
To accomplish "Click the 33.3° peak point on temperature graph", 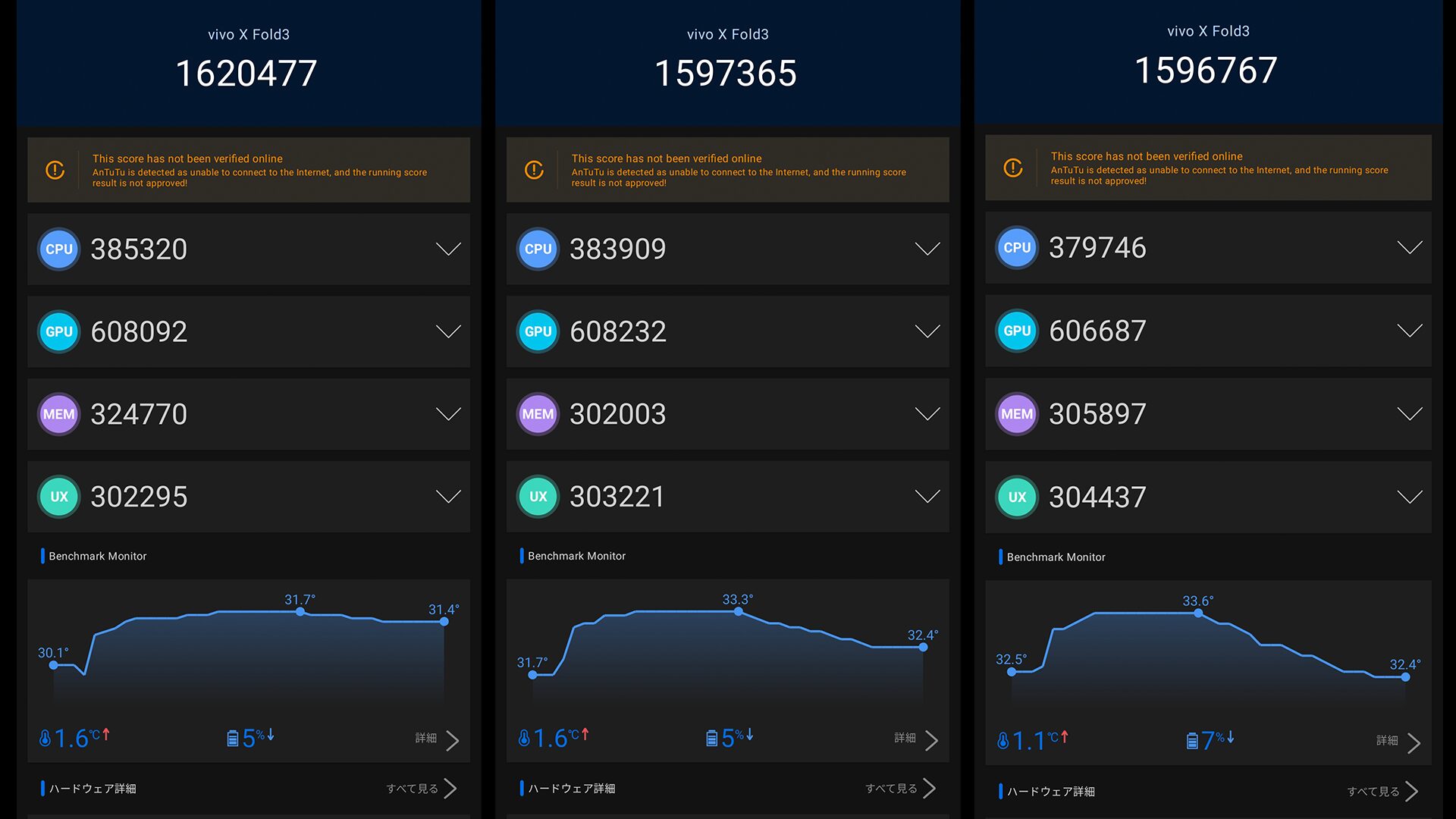I will click(x=738, y=611).
